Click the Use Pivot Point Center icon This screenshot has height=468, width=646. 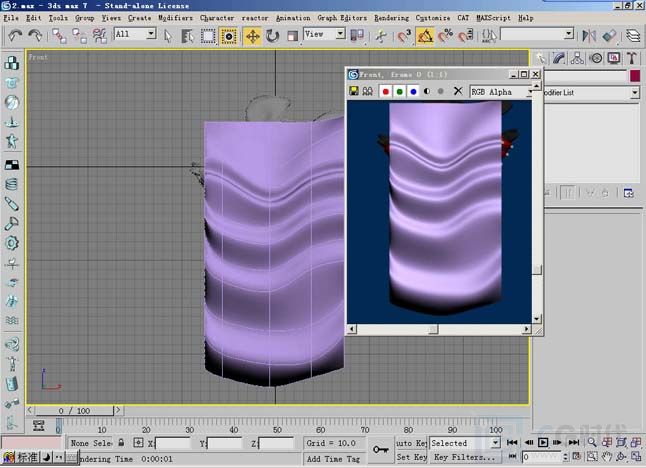coord(357,36)
